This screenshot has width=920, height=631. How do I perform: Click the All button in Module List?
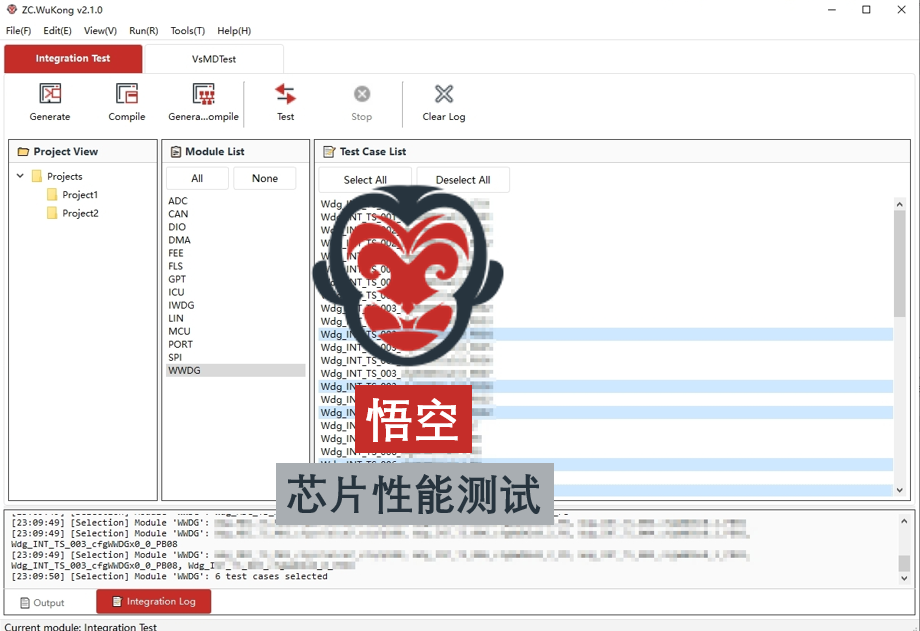pos(197,179)
